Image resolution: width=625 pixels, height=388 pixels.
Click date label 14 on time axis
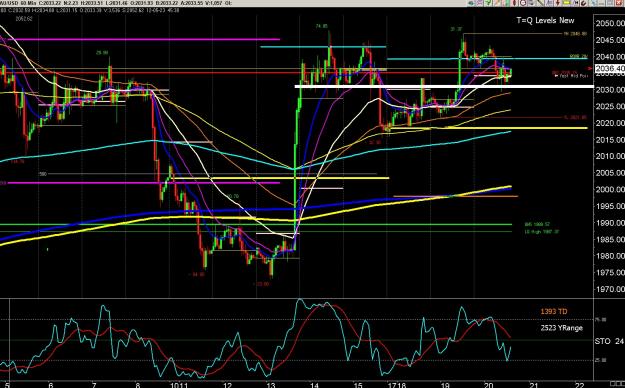pos(314,385)
